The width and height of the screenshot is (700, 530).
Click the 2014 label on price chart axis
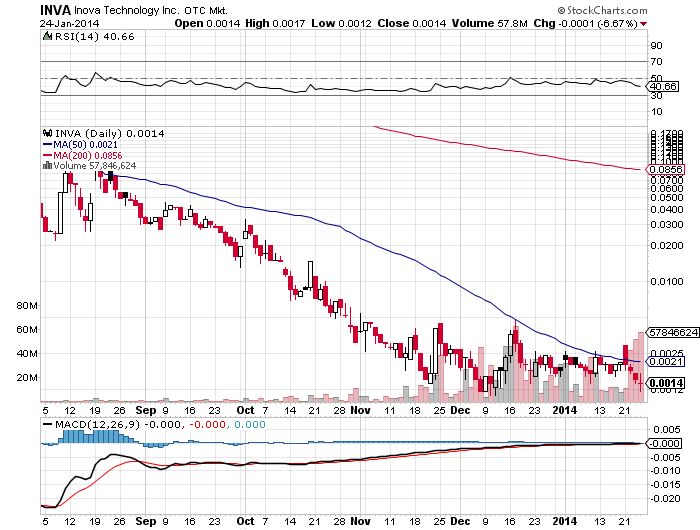click(565, 410)
